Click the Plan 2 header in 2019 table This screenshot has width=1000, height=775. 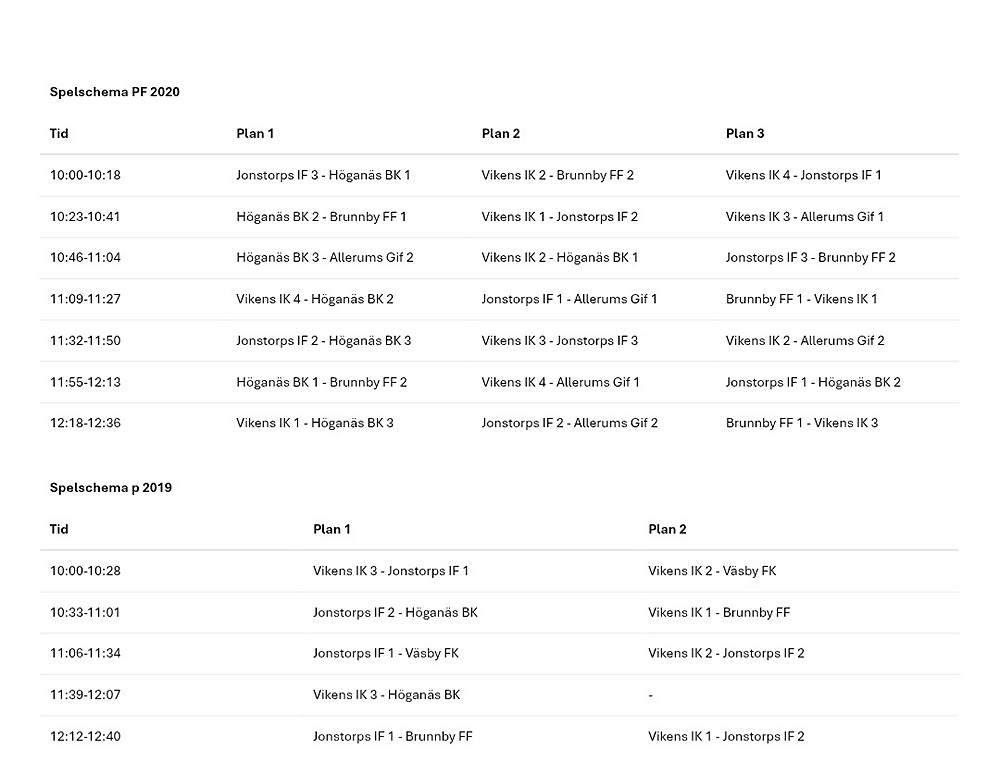tap(667, 530)
